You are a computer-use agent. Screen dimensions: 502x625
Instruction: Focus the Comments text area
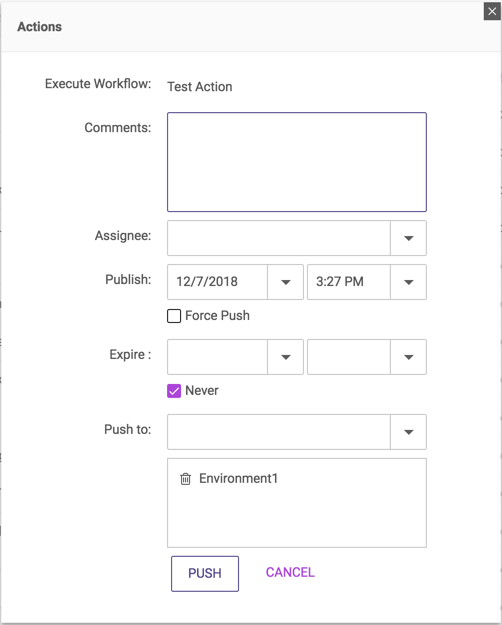point(297,162)
